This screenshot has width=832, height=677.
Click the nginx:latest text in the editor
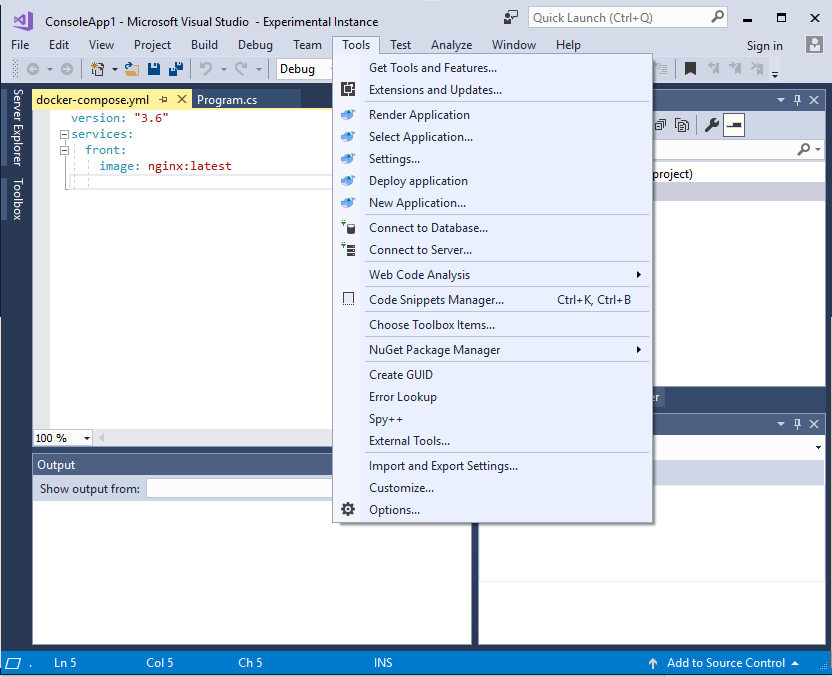click(189, 166)
